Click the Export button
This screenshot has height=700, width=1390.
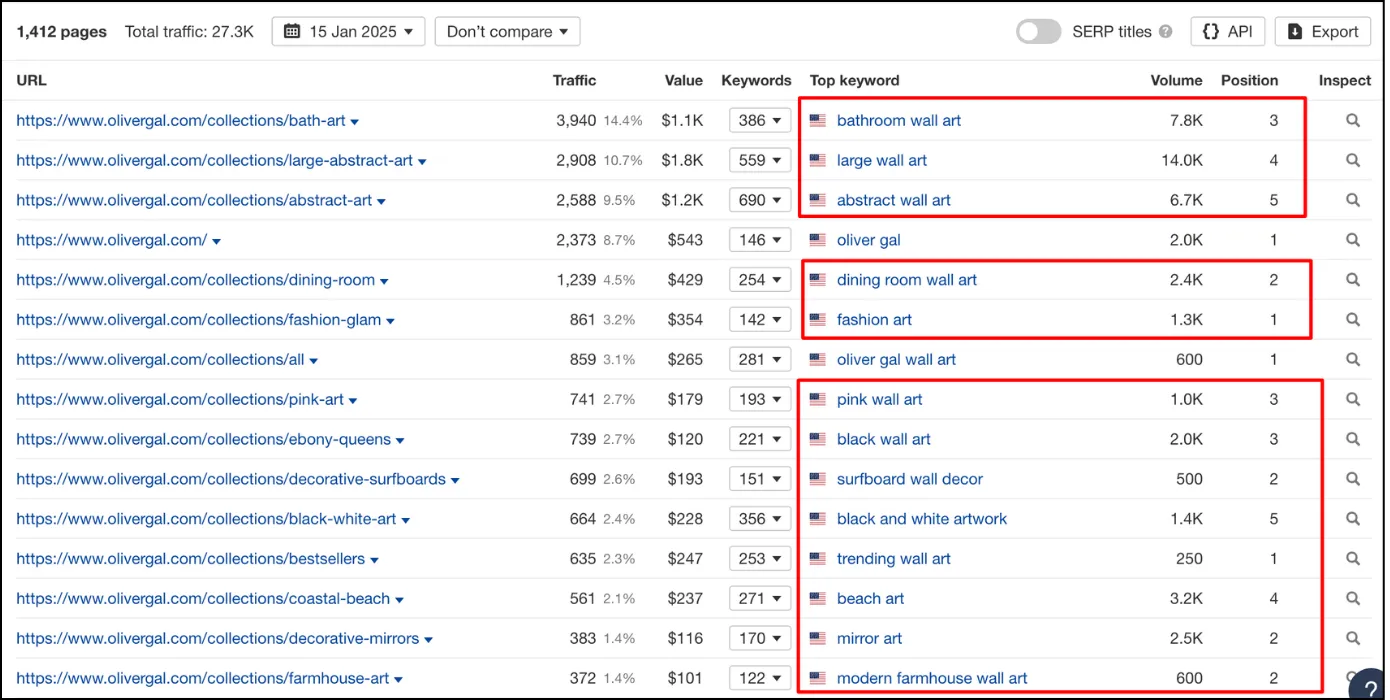point(1322,32)
